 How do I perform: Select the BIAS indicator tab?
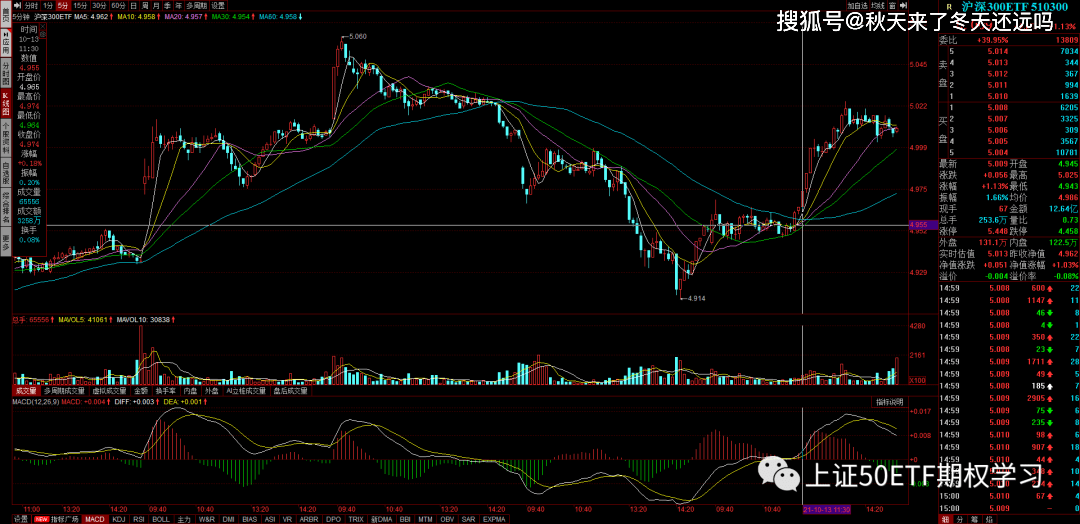pyautogui.click(x=250, y=519)
